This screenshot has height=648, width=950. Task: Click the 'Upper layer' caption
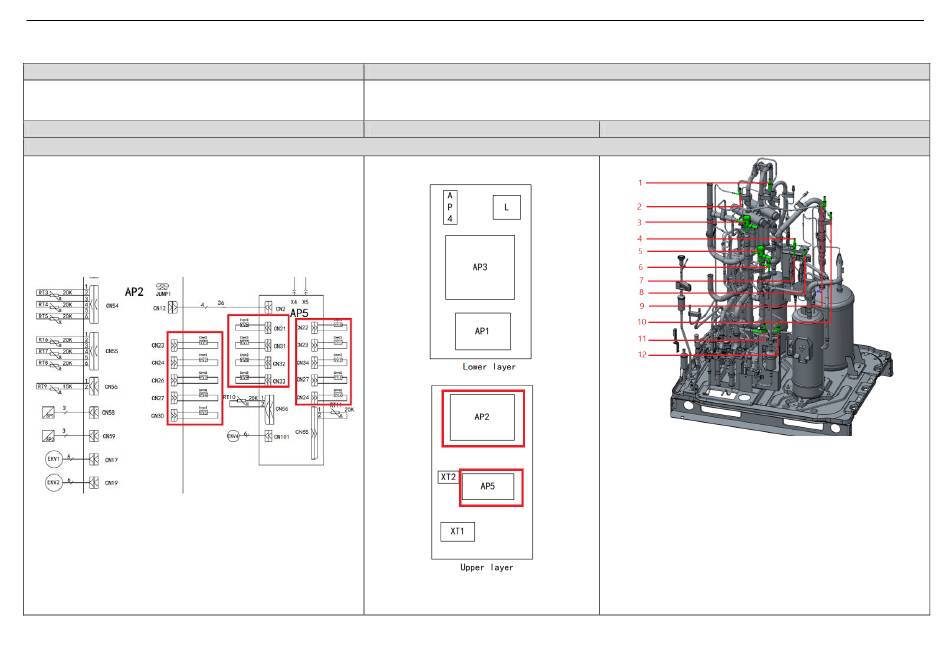[486, 568]
